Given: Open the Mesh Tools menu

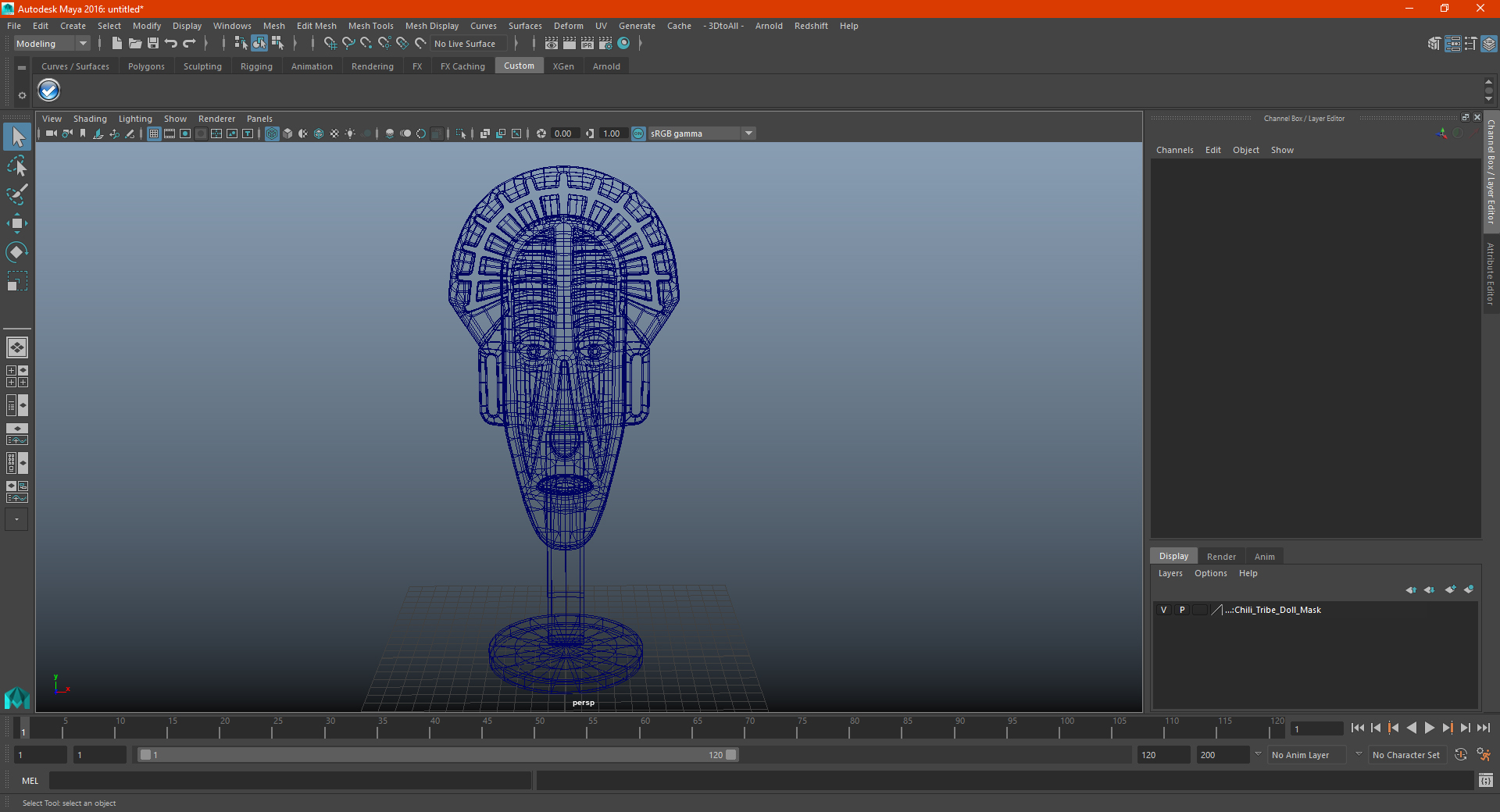Looking at the screenshot, I should [371, 26].
